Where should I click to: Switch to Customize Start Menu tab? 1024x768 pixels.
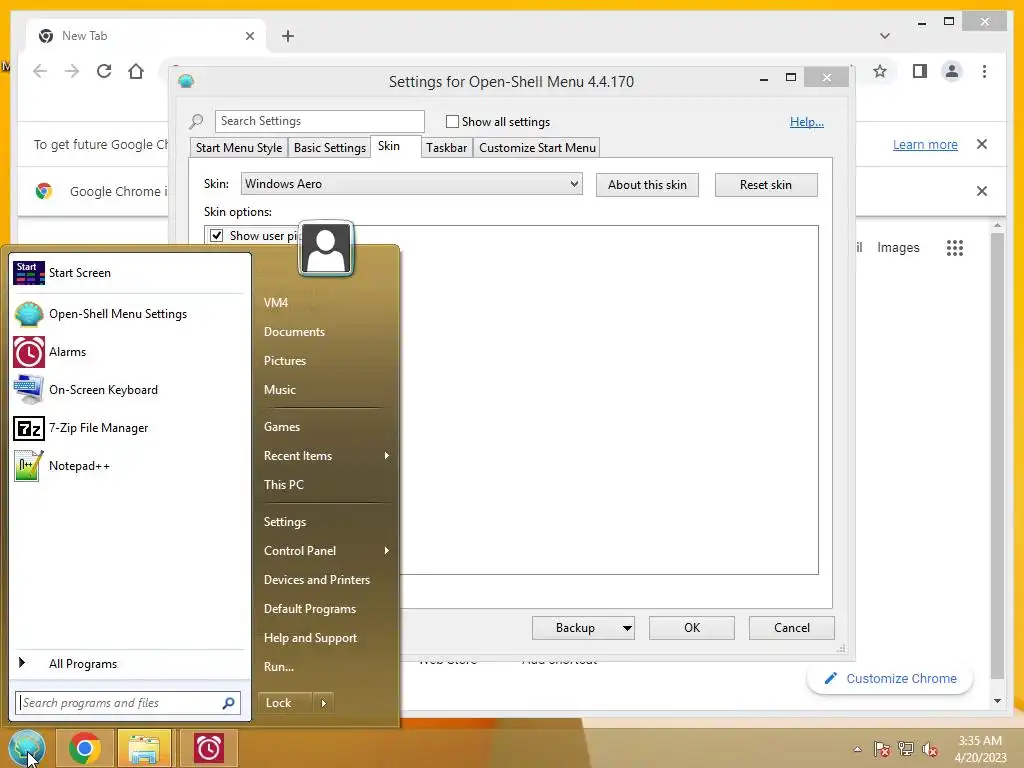point(537,148)
